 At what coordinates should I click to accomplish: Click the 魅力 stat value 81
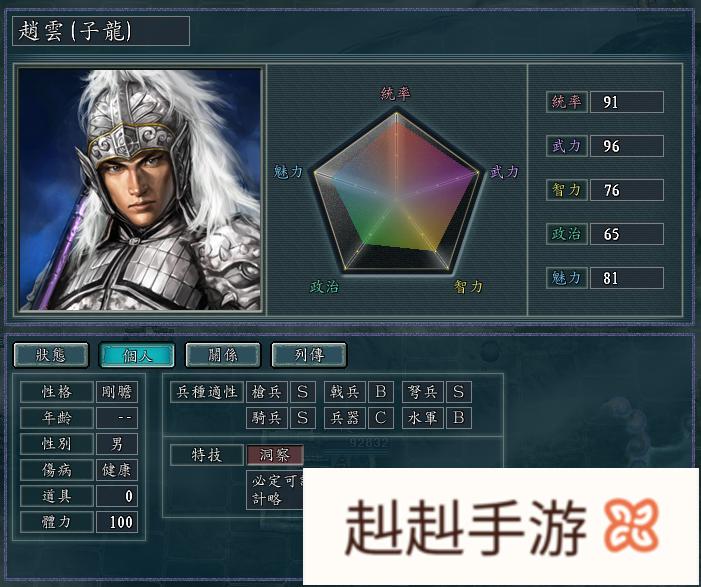(x=626, y=278)
